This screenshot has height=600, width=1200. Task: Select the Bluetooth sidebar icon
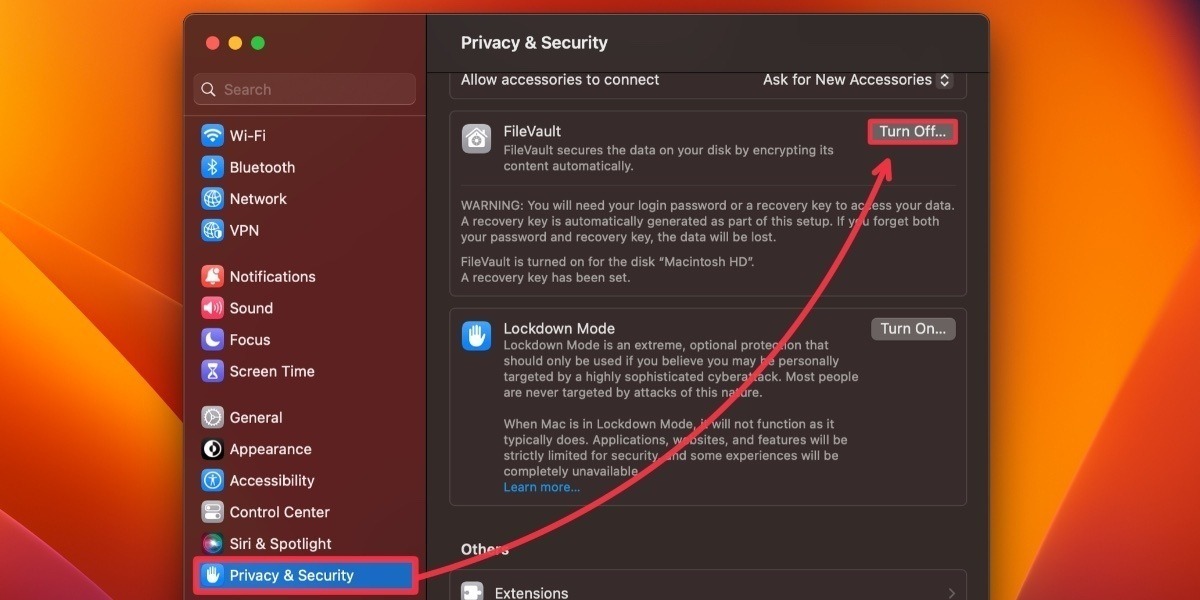[212, 167]
